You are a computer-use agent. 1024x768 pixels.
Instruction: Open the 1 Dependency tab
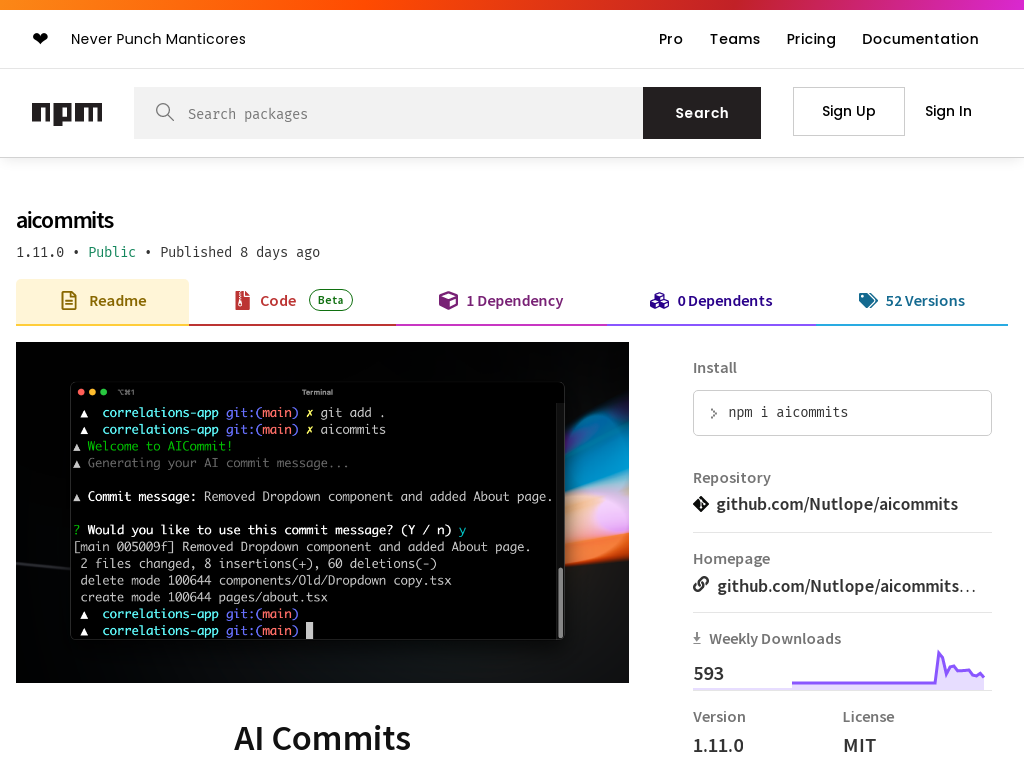point(502,301)
